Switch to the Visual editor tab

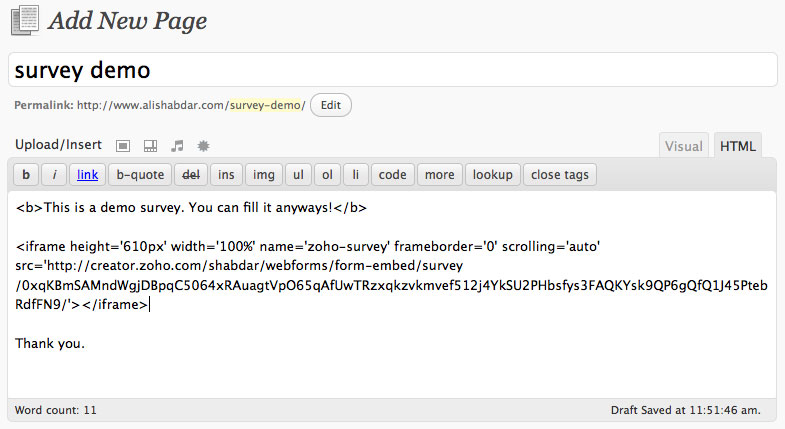tap(683, 146)
